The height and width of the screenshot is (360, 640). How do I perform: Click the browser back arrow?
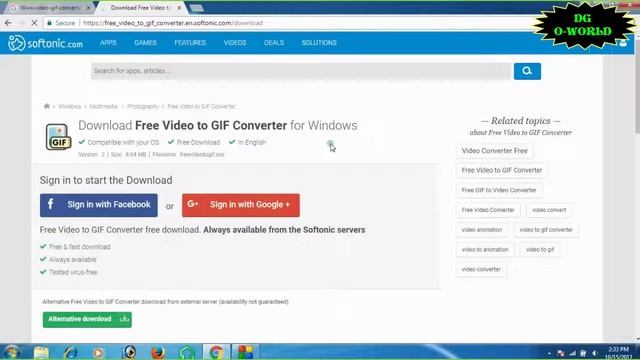(8, 23)
